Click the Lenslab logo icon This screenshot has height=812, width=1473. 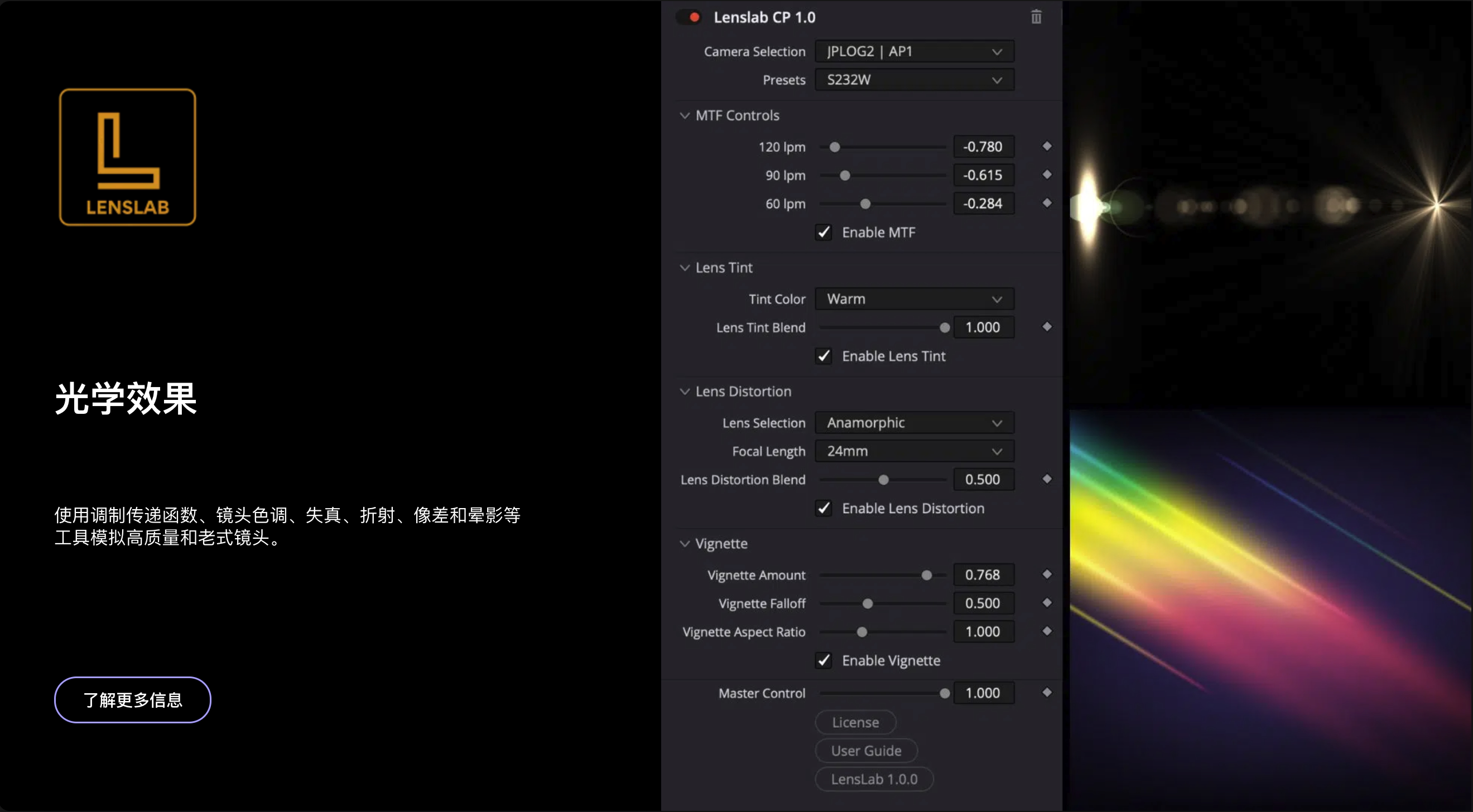pyautogui.click(x=128, y=157)
